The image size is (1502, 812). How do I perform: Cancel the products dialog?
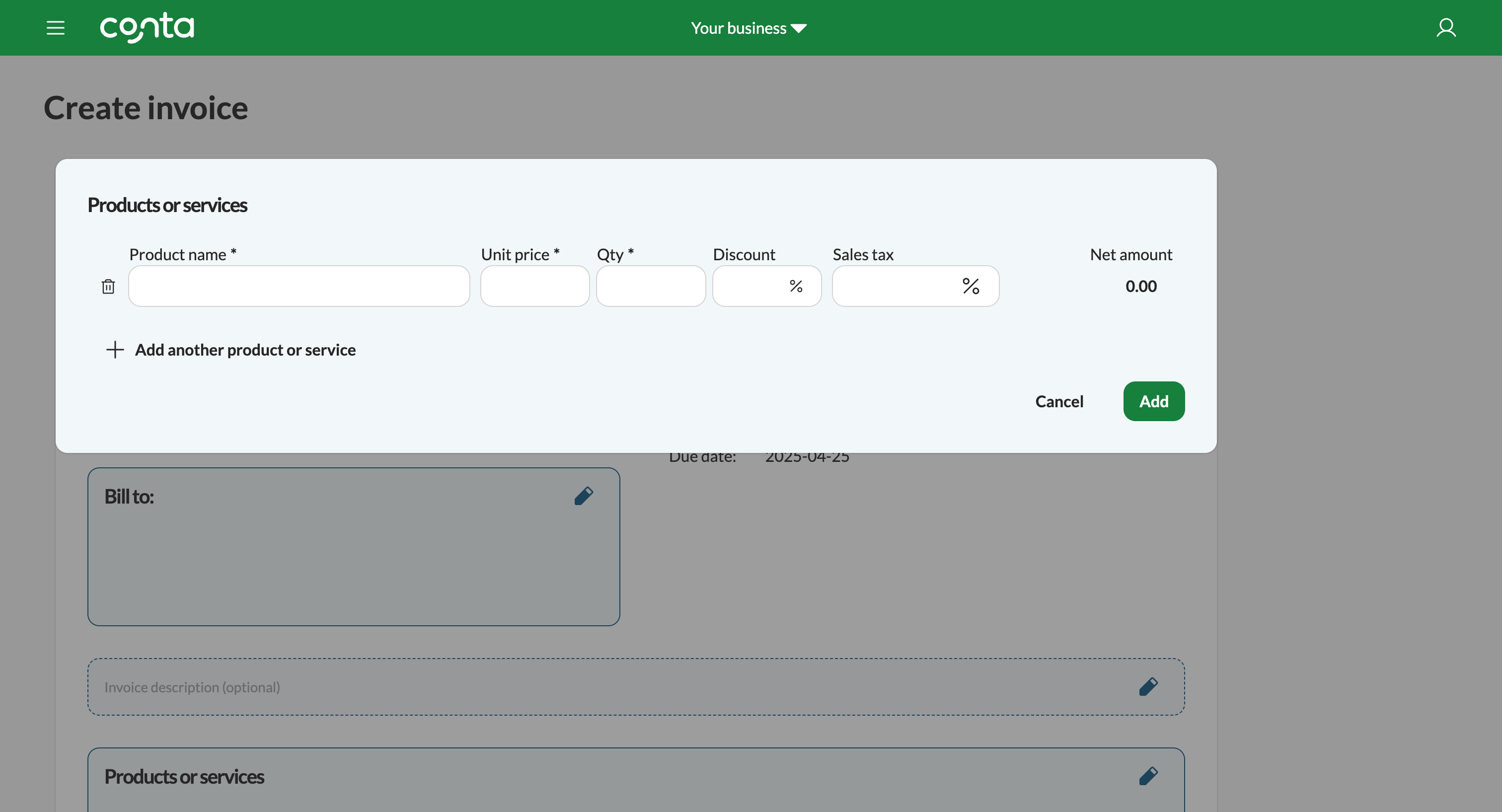[1059, 402]
